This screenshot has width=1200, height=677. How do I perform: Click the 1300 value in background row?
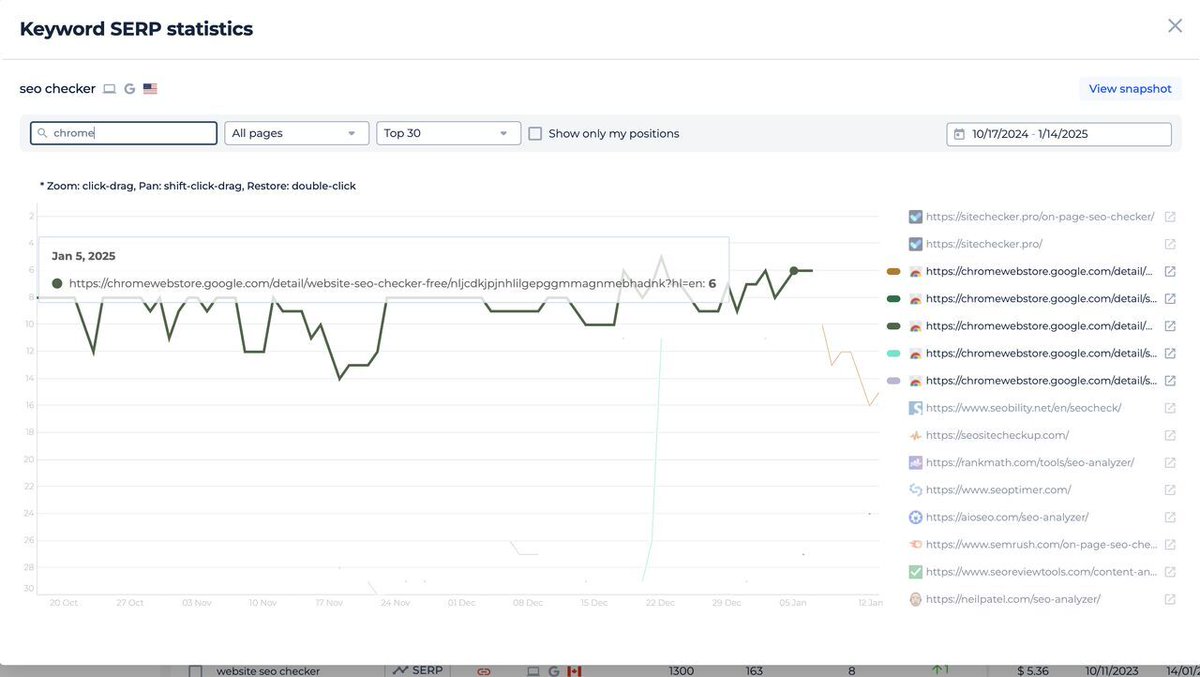pos(682,671)
